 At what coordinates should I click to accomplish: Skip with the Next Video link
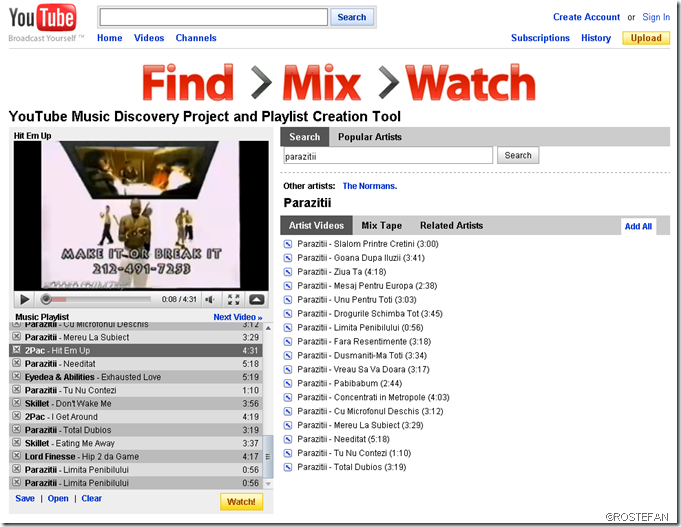(238, 317)
